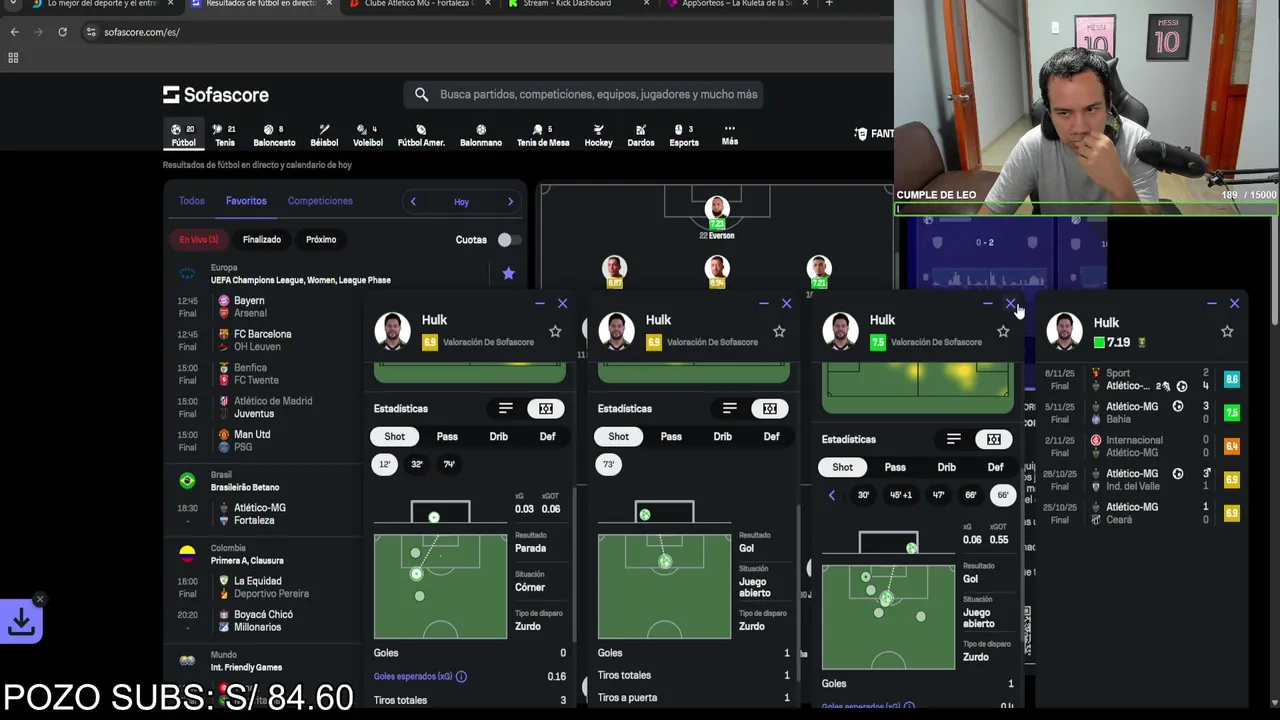
Task: Select the Tenis de Mesa icon
Action: [x=543, y=135]
